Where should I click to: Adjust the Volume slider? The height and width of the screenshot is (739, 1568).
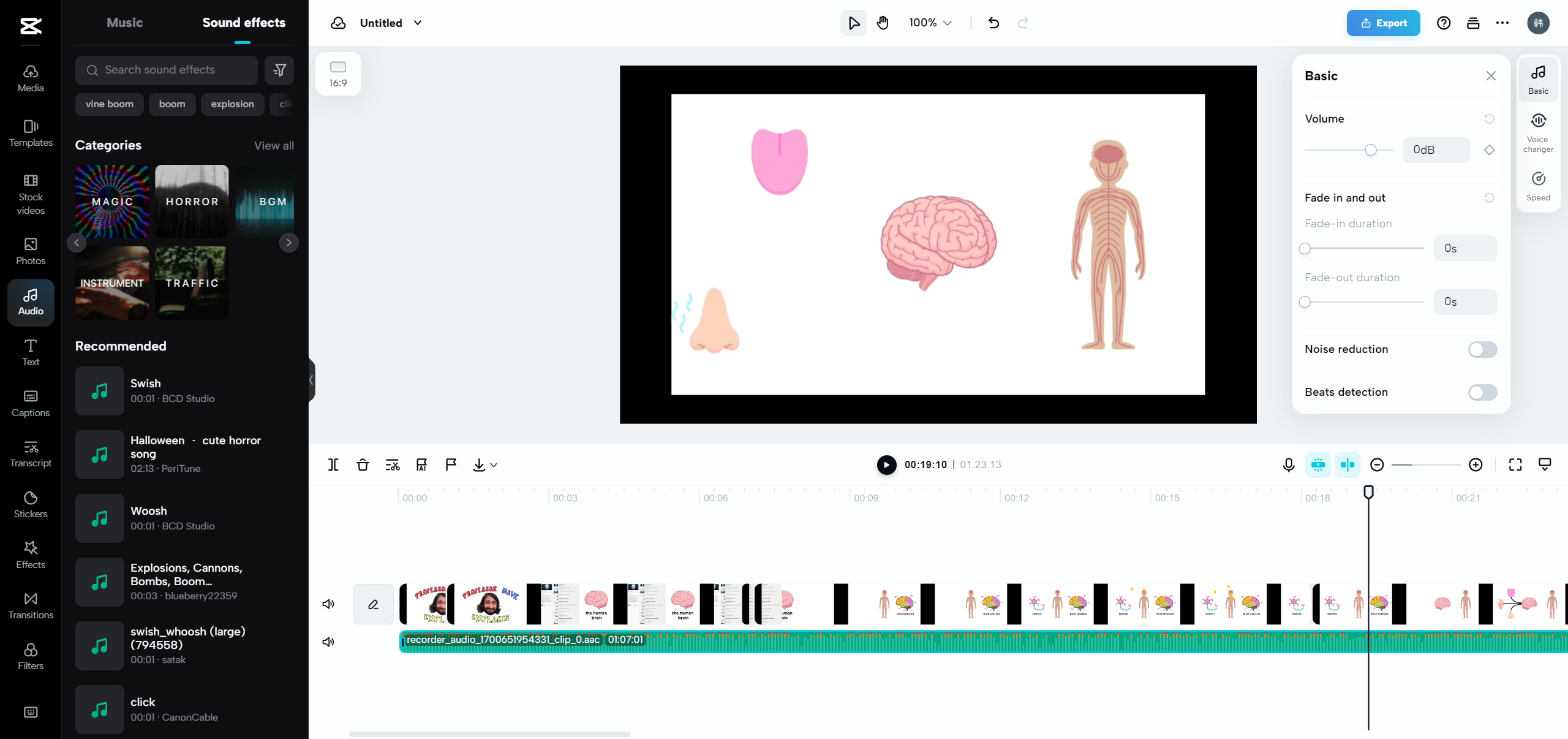1370,150
